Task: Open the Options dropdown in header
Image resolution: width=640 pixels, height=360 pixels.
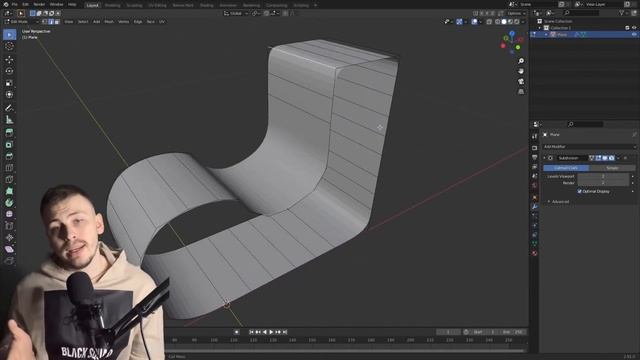Action: (516, 13)
